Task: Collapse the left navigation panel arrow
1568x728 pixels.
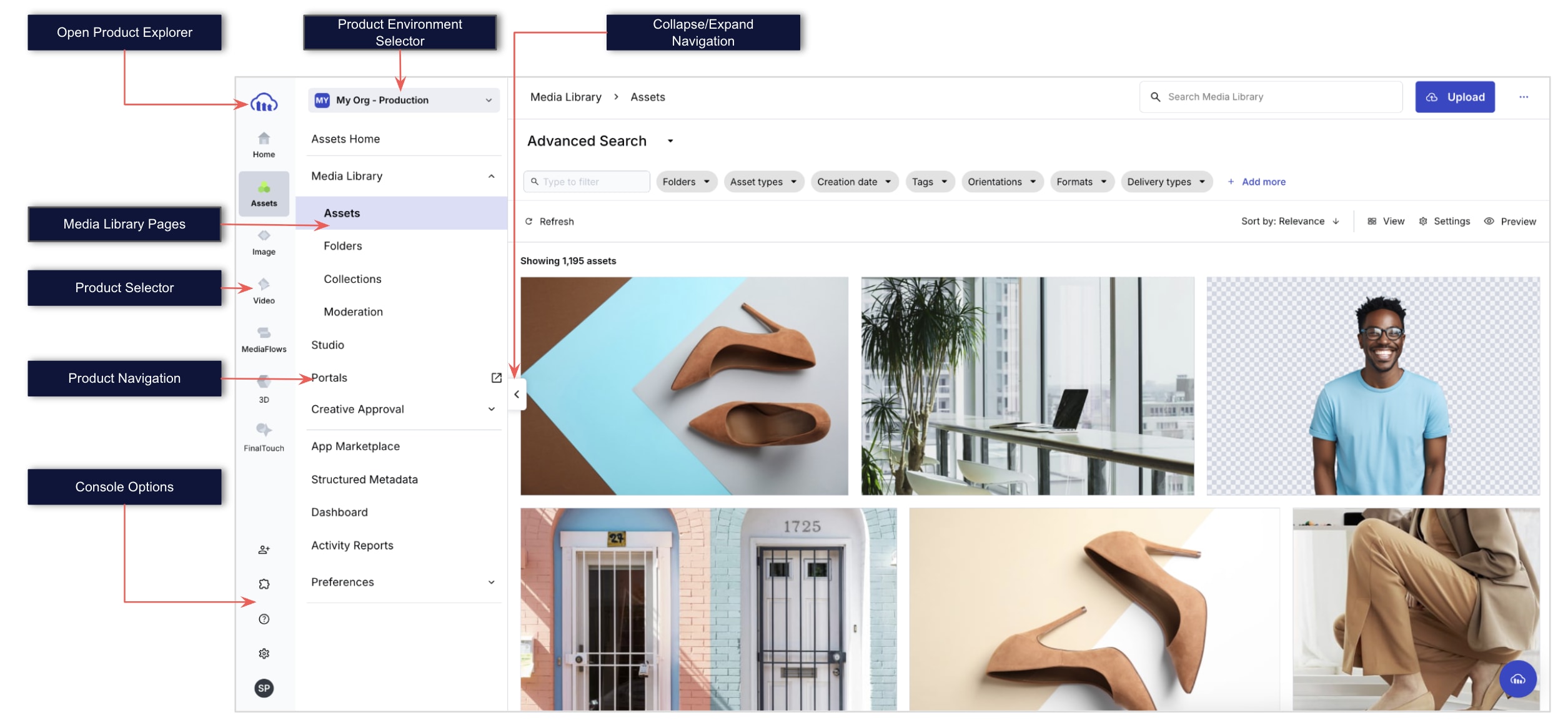Action: tap(517, 394)
